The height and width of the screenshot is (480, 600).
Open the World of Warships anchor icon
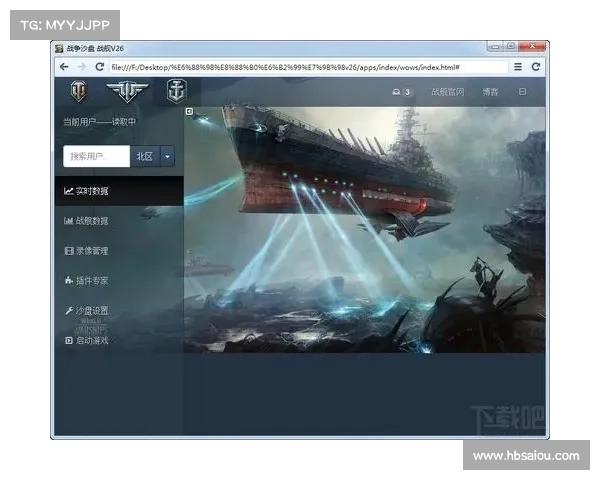[x=176, y=92]
